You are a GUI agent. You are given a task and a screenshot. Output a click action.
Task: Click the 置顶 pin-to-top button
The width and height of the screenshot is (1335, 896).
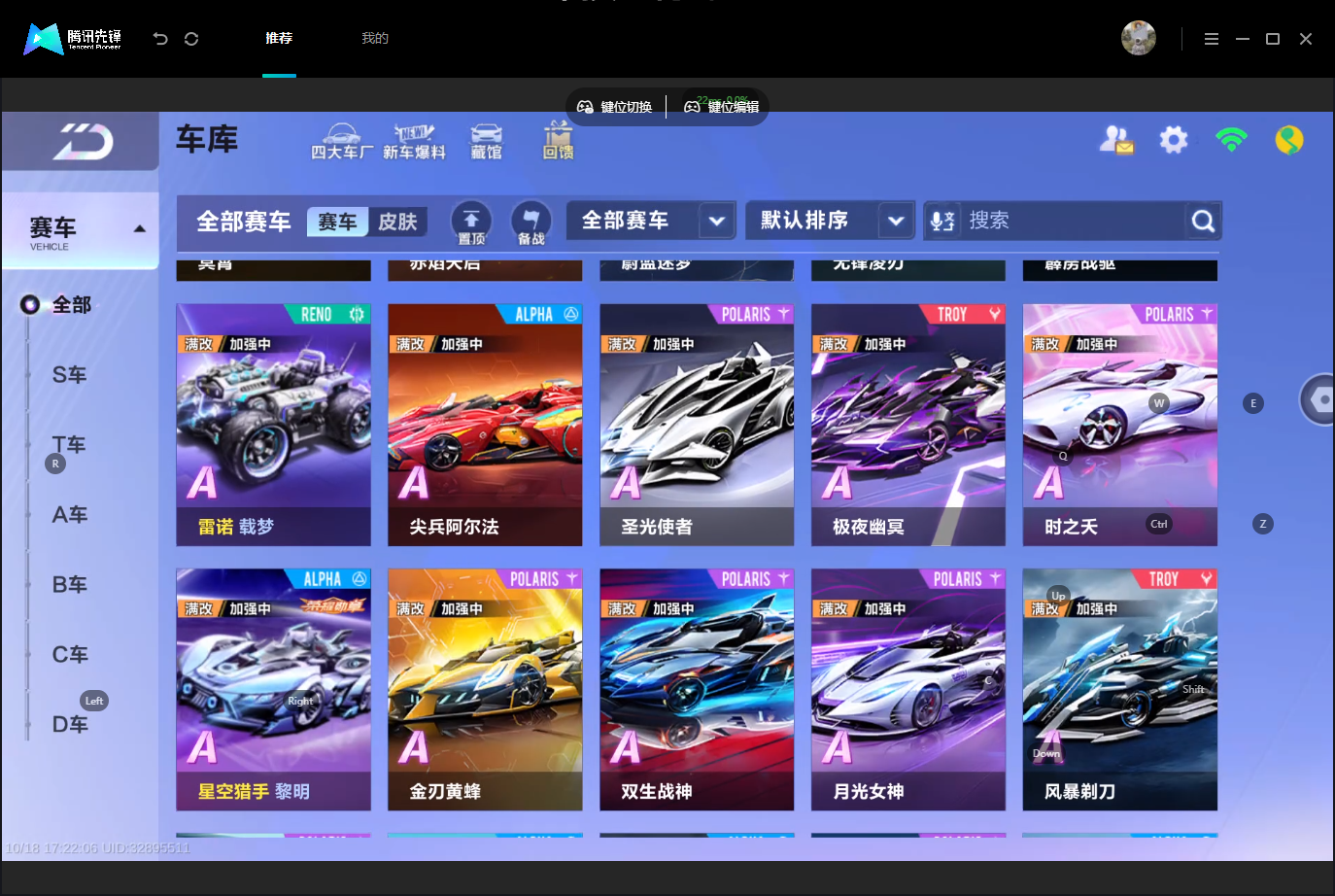471,223
